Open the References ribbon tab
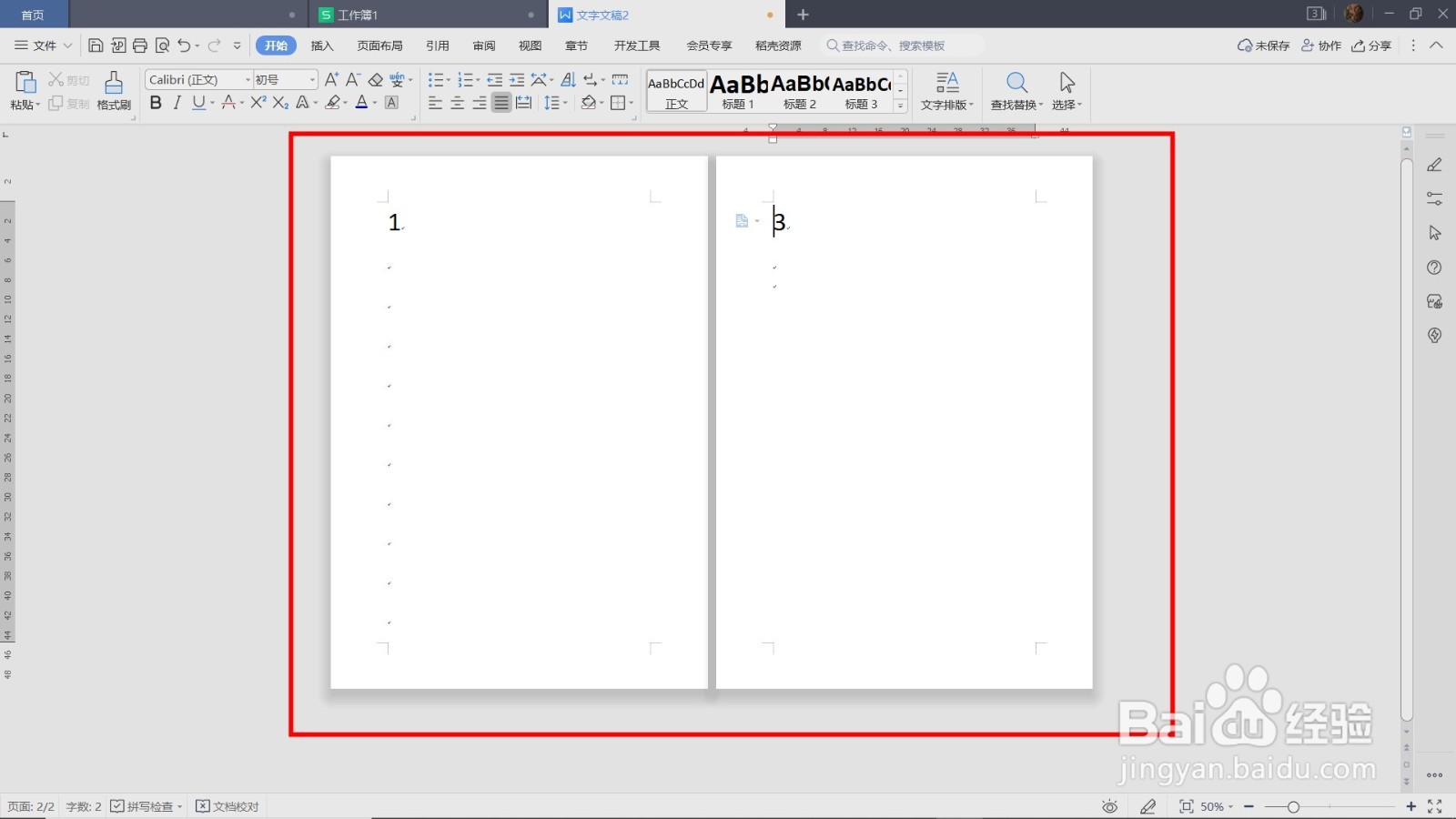This screenshot has height=819, width=1456. pos(438,45)
